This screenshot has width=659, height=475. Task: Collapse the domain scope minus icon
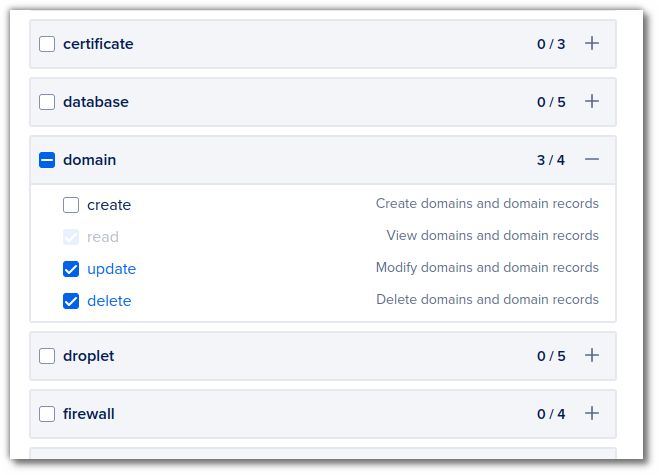click(x=592, y=159)
